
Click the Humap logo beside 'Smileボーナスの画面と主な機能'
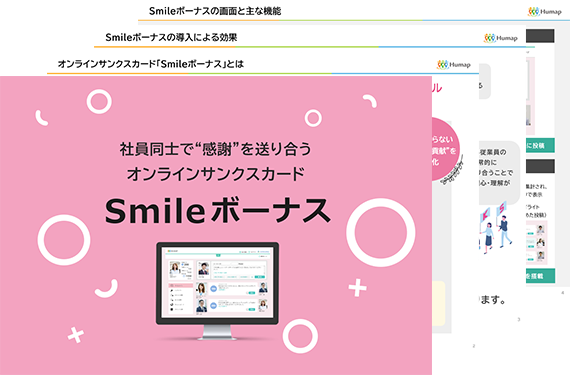(x=545, y=12)
